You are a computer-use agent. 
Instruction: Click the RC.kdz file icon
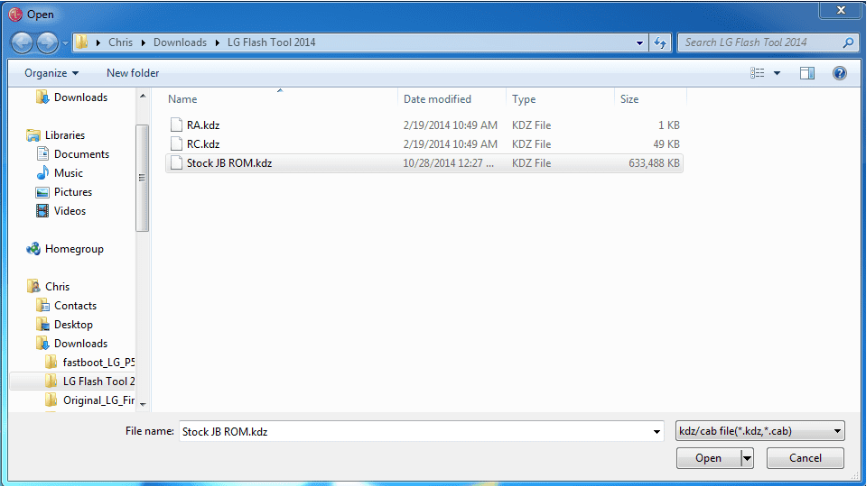click(x=176, y=144)
